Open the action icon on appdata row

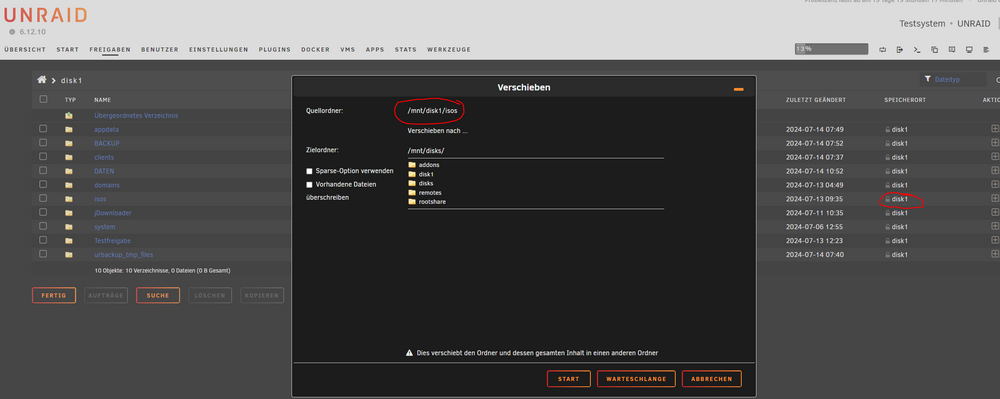995,129
